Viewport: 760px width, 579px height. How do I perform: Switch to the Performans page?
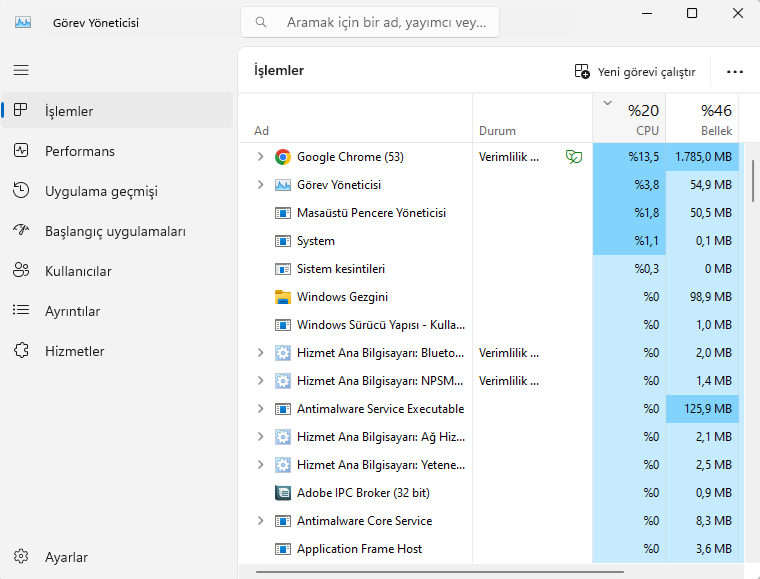80,151
